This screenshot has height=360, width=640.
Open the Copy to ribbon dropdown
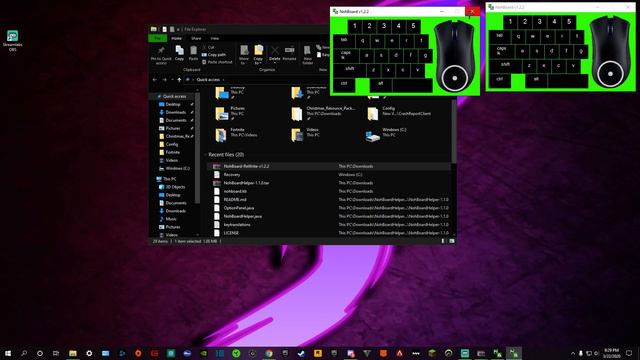[x=258, y=55]
